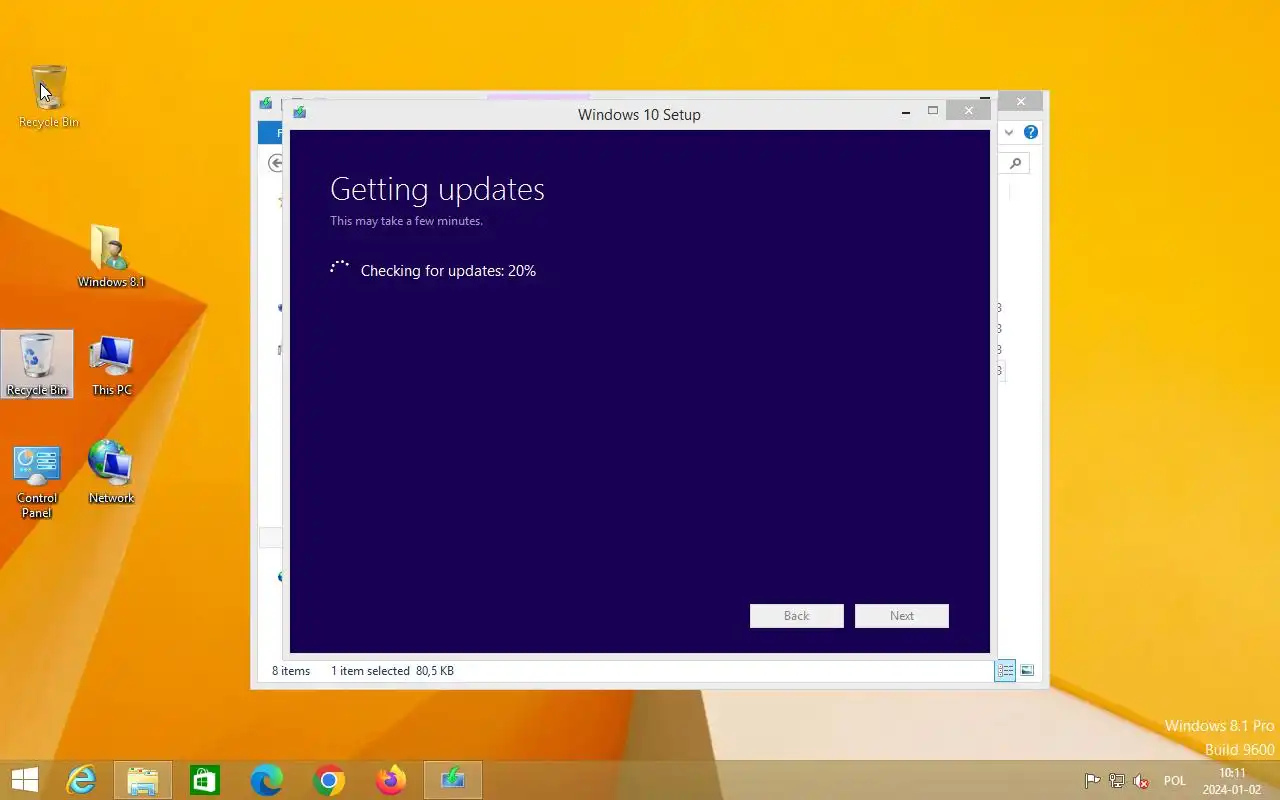Screen dimensions: 1280x800
Task: Click the muted volume tray icon
Action: tap(1141, 781)
